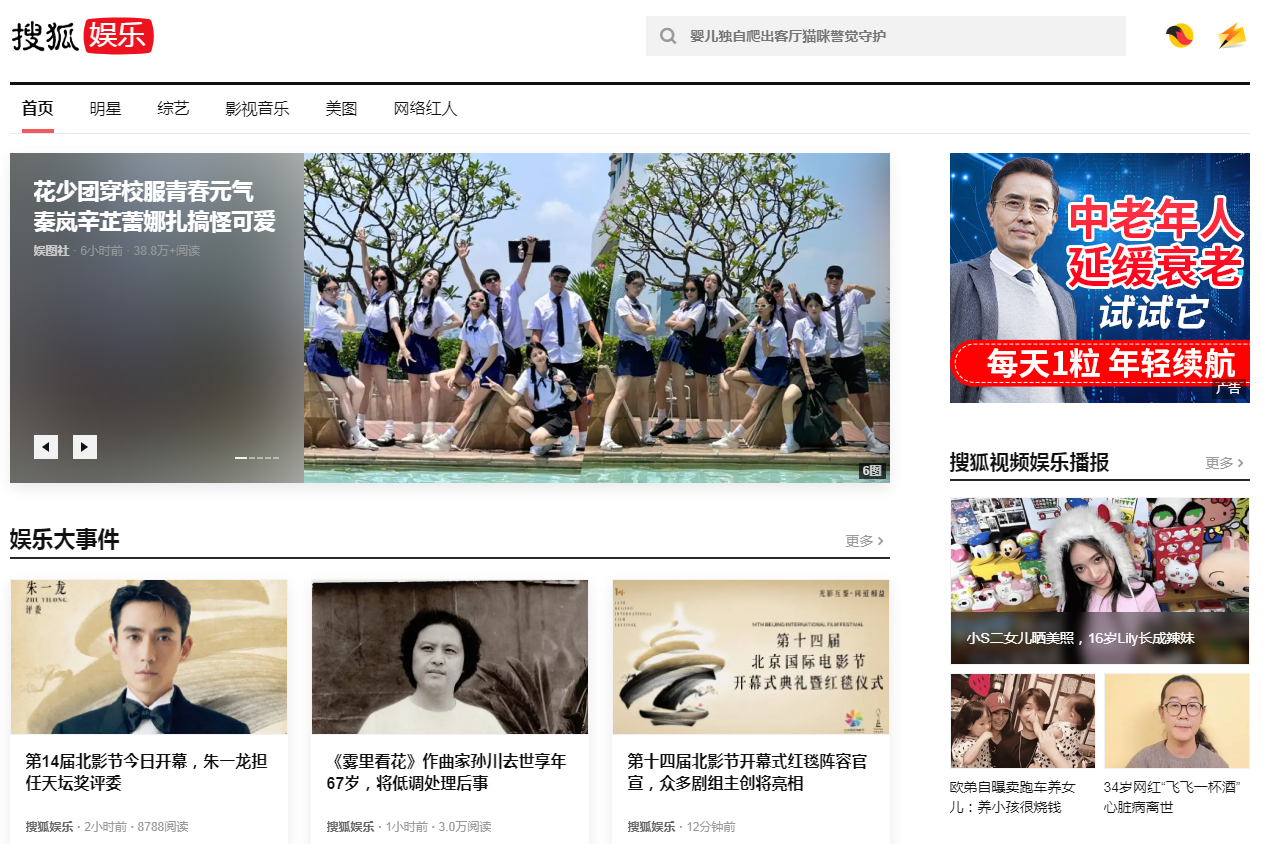
Task: Click the 娱图社 source link
Action: pyautogui.click(x=51, y=251)
